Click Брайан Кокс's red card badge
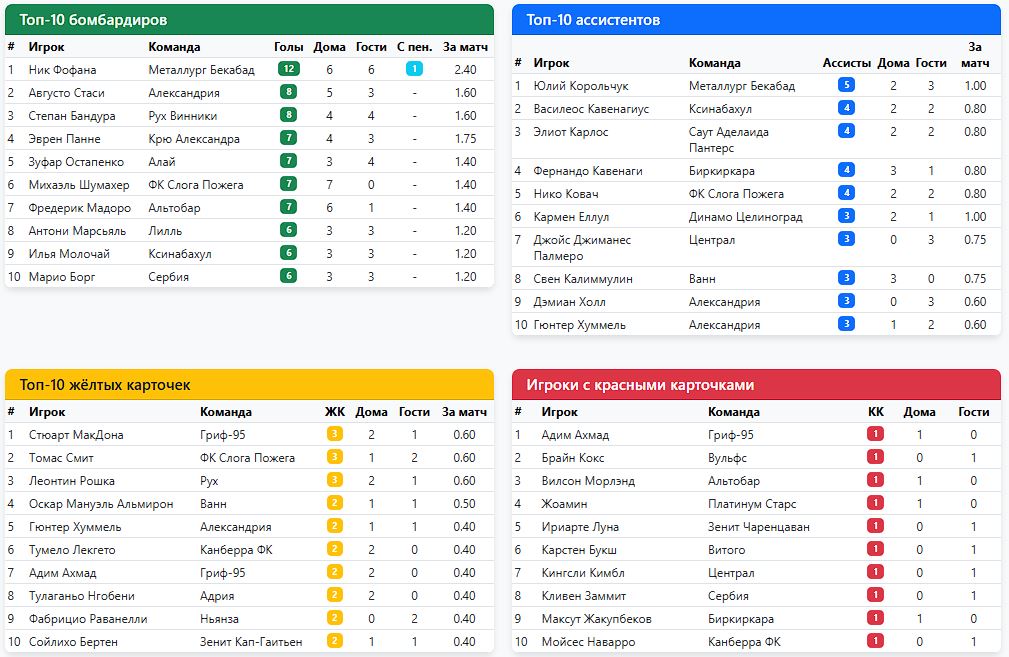The image size is (1009, 657). click(x=875, y=457)
